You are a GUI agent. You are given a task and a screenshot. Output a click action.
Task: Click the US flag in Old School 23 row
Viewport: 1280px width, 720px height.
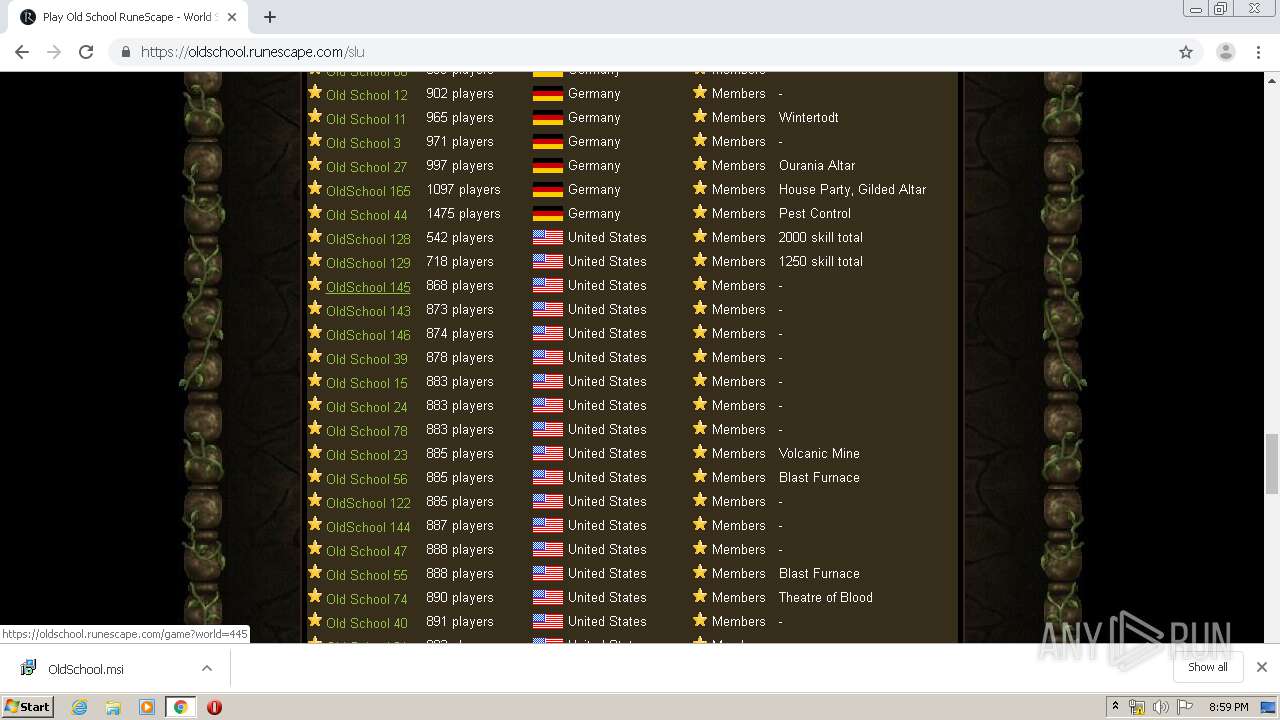(547, 453)
